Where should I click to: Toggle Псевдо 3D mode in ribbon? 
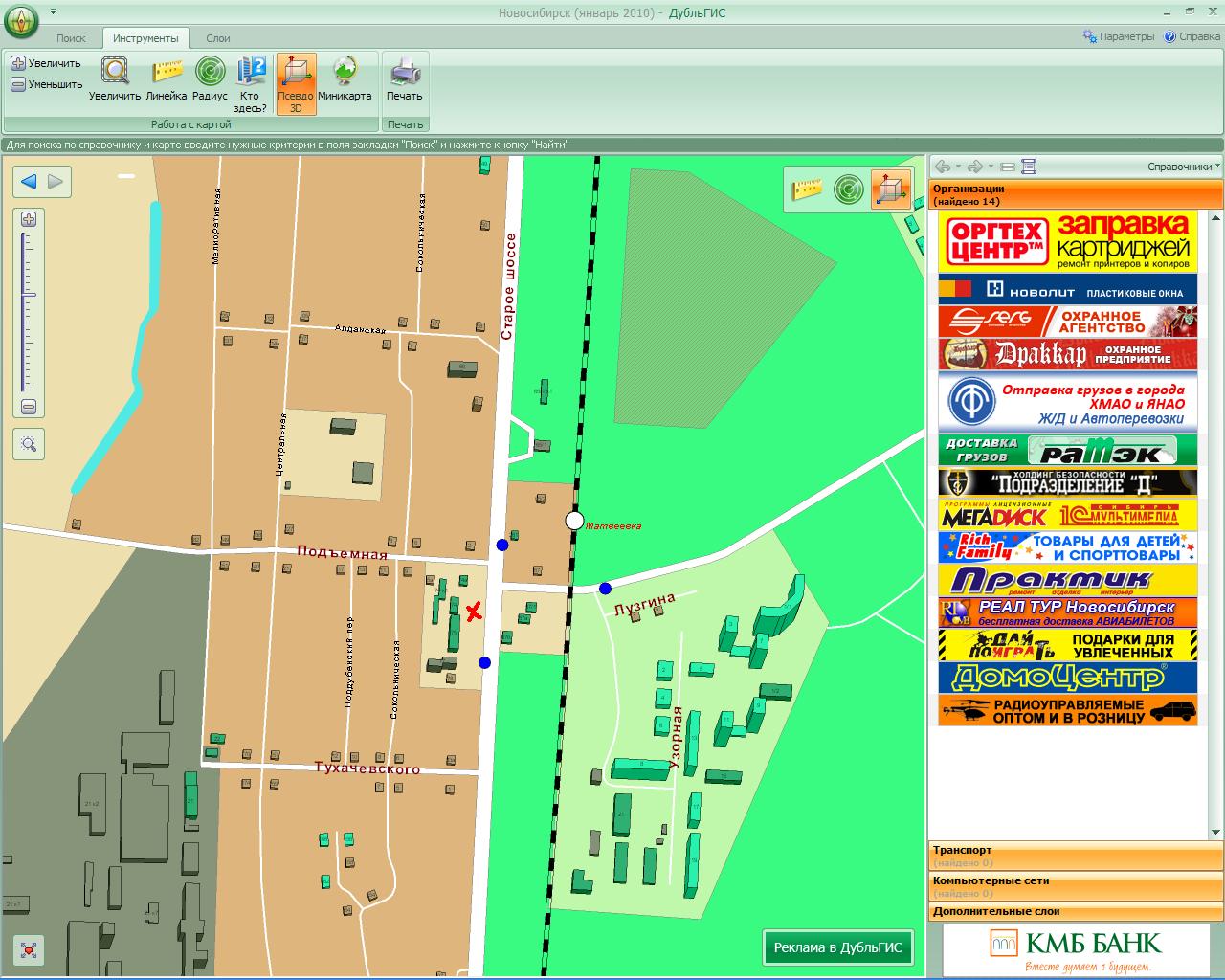[x=296, y=82]
